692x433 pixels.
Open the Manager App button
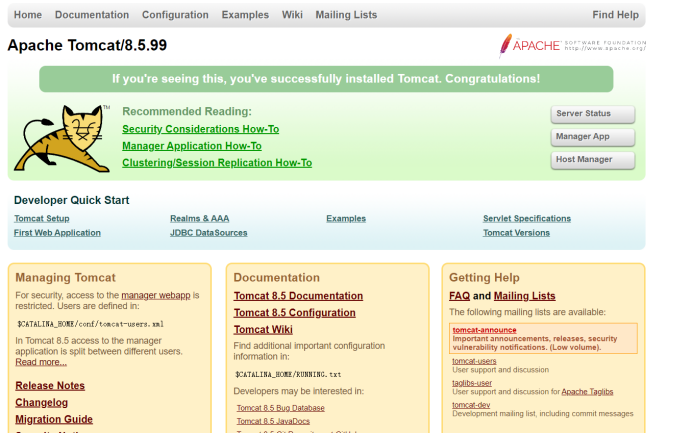pos(593,137)
